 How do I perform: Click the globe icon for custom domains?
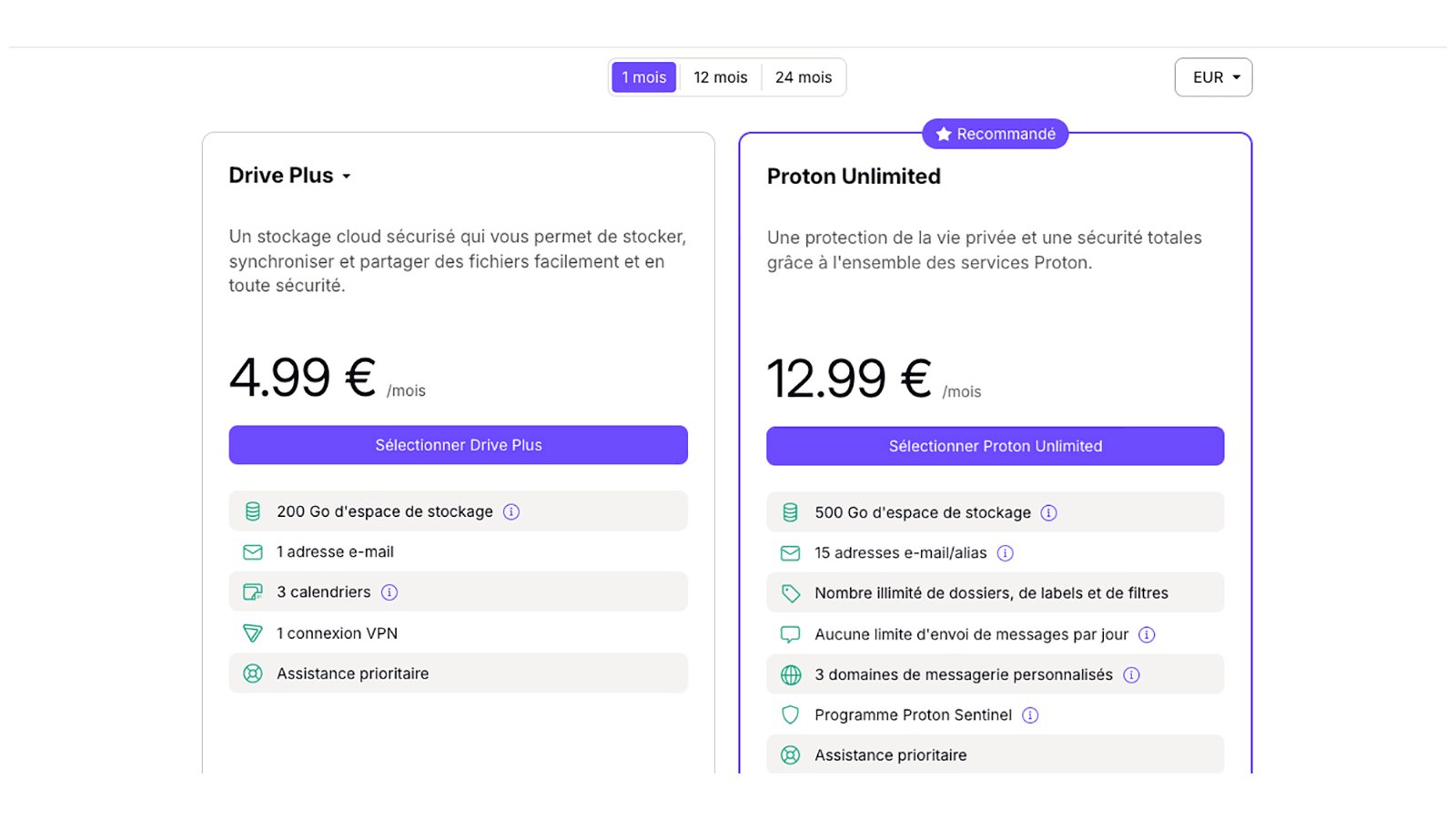tap(791, 675)
